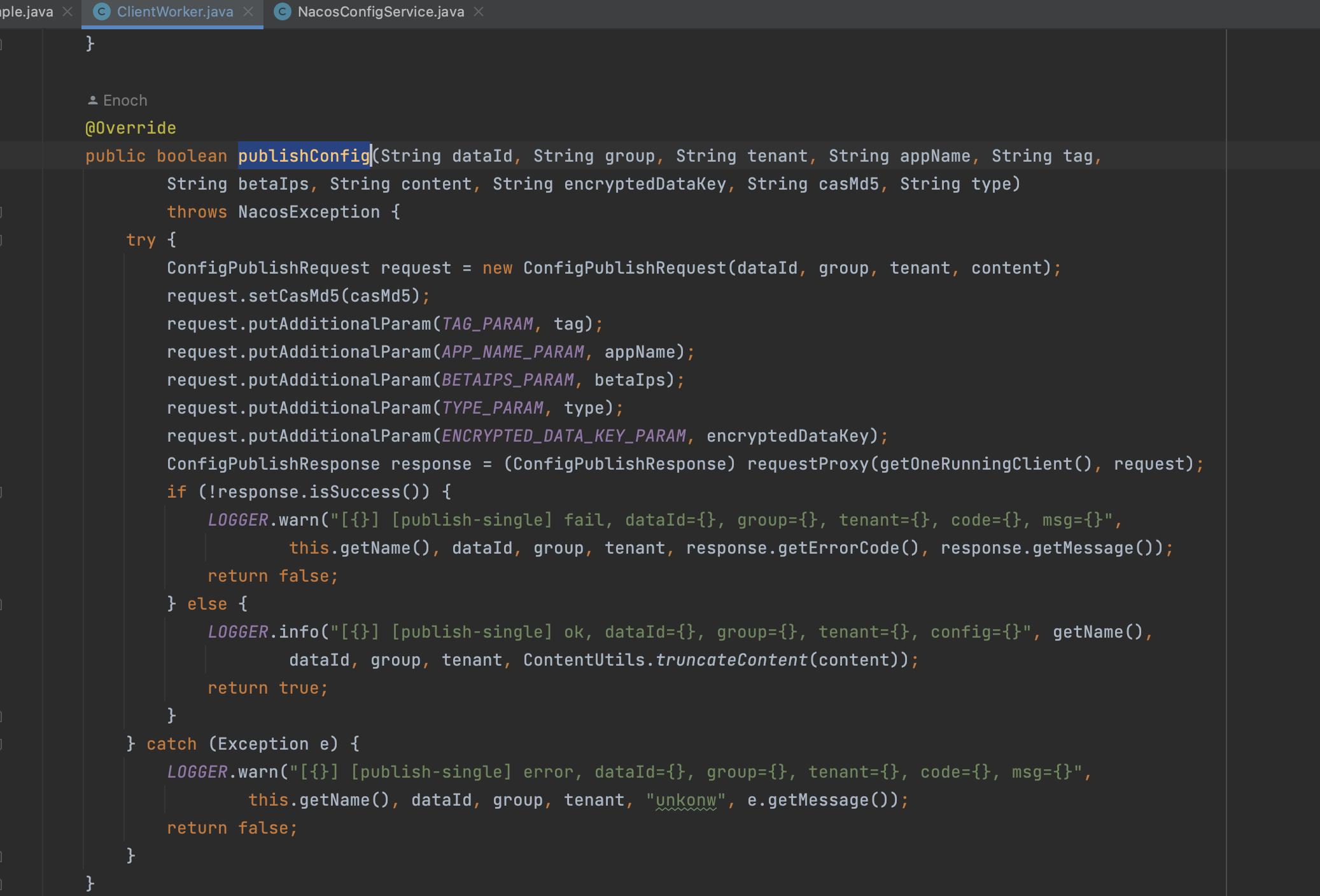
Task: Click the @Override annotation
Action: [130, 128]
